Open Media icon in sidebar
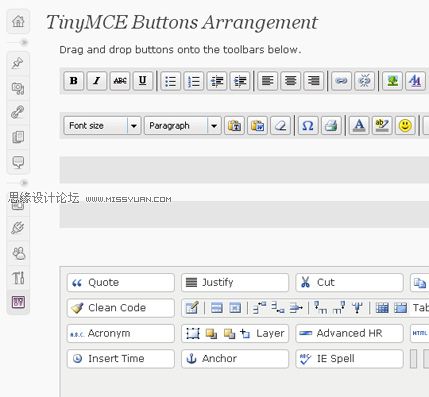This screenshot has width=429, height=397. tap(18, 88)
